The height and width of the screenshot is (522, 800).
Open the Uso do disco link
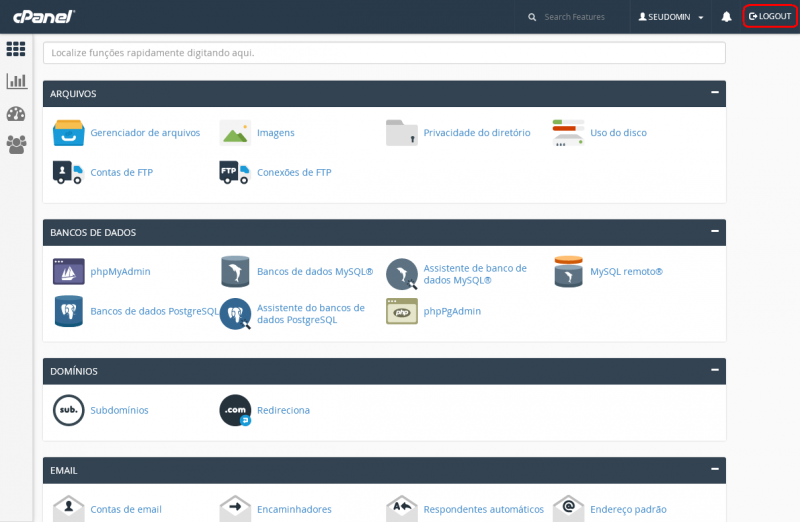click(618, 133)
